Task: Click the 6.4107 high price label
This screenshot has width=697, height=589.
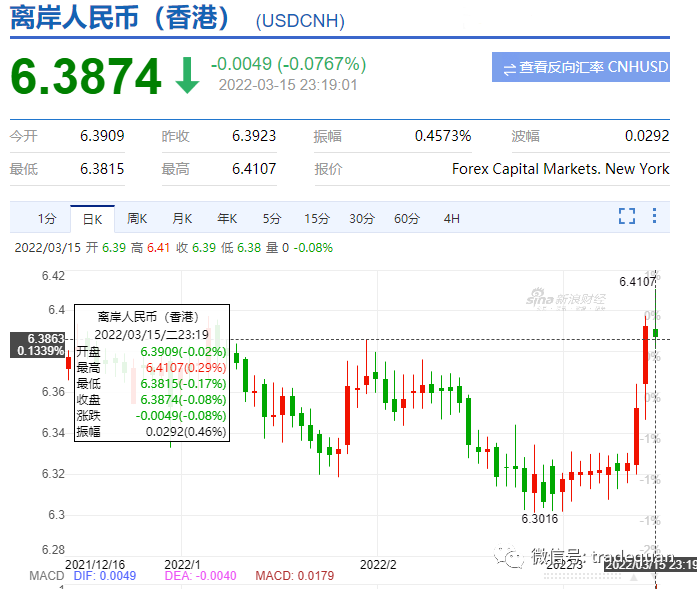Action: click(636, 282)
